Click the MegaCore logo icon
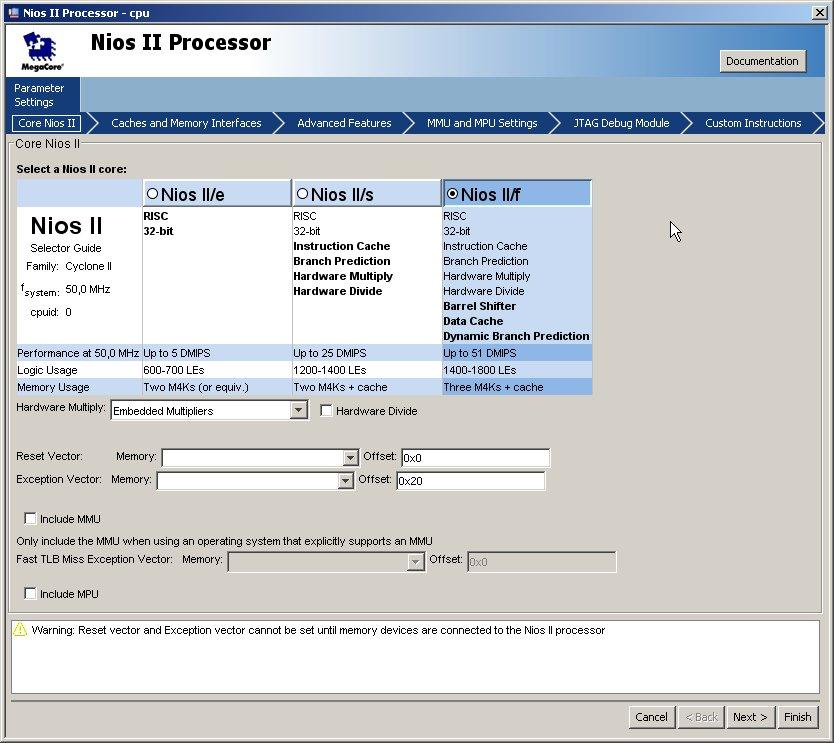Screen dimensions: 834x743 (x=42, y=51)
